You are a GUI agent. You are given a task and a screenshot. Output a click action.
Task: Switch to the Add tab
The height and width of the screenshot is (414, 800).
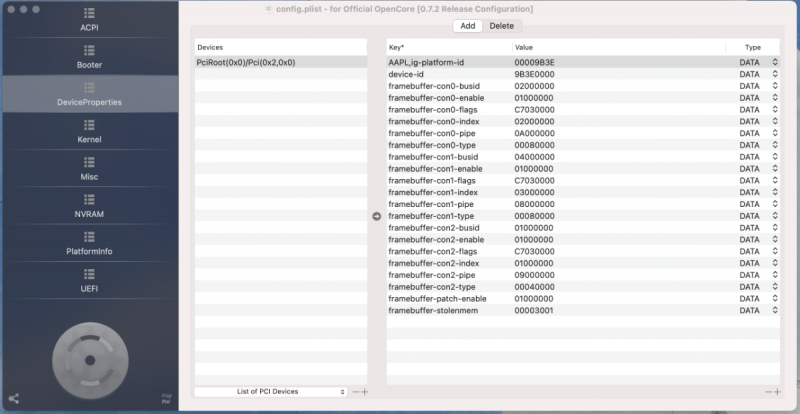coord(468,26)
